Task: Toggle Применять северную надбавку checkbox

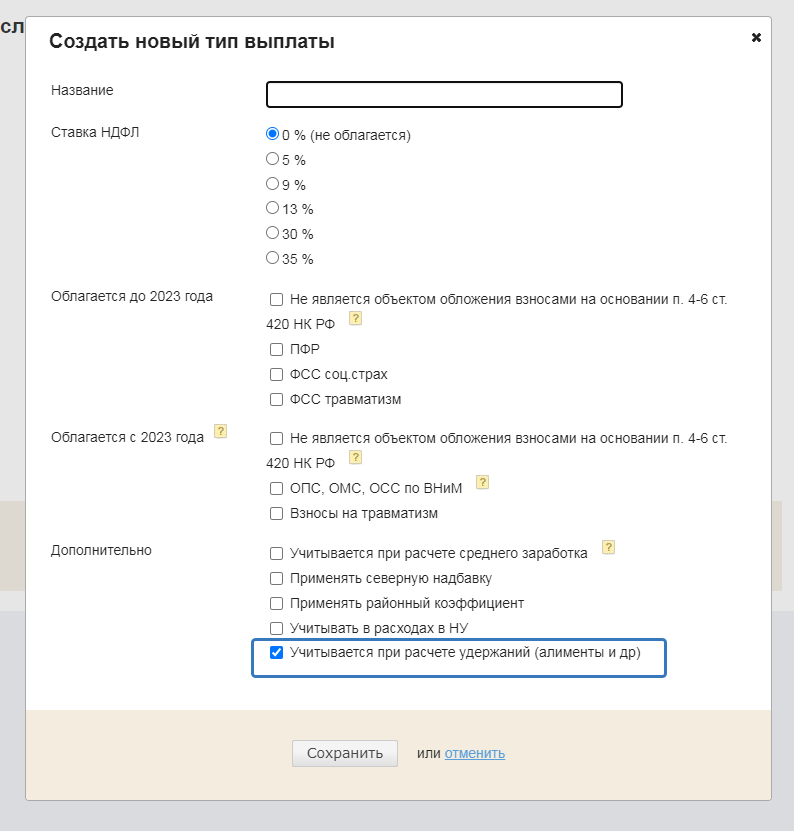Action: pyautogui.click(x=277, y=578)
